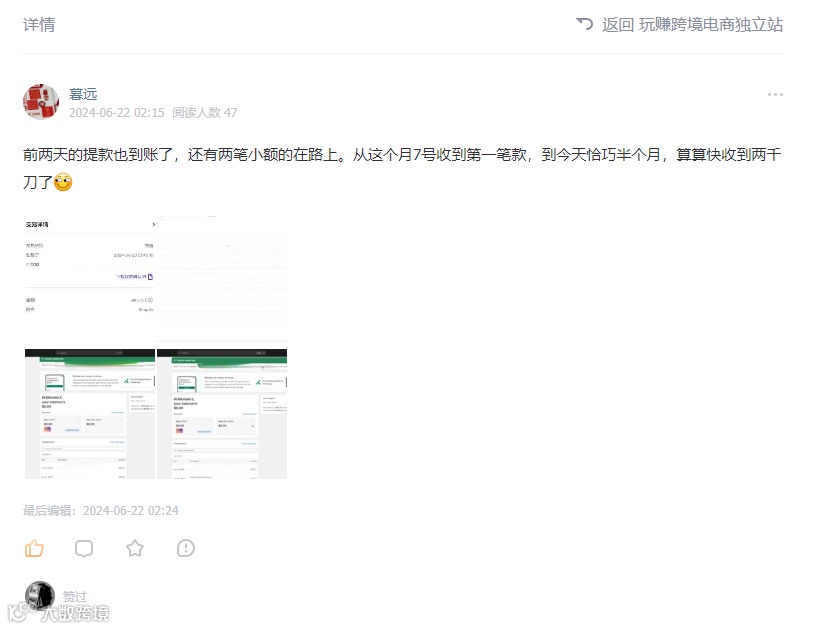Report the post via exclamation-mark icon
This screenshot has width=834, height=629.
pyautogui.click(x=185, y=548)
